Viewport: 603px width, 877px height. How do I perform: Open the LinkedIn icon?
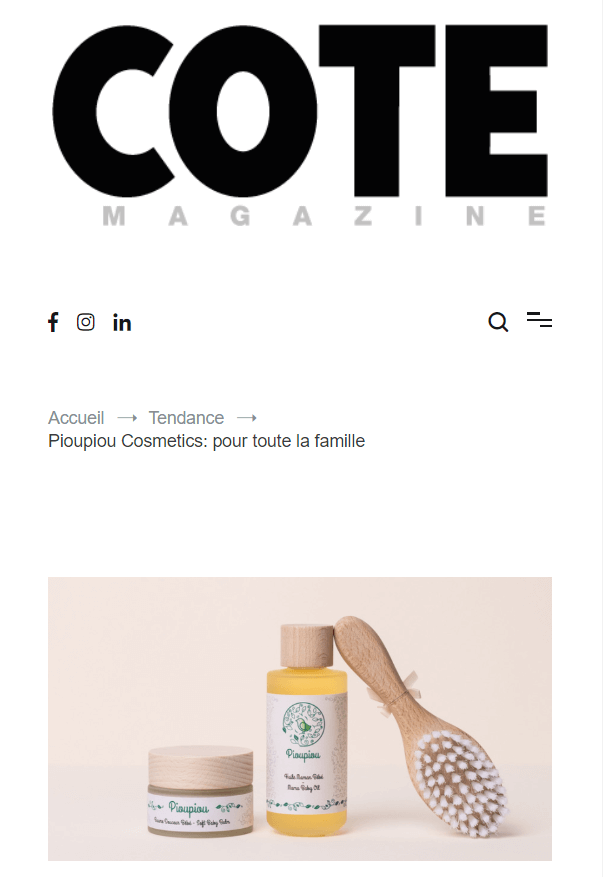coord(122,322)
